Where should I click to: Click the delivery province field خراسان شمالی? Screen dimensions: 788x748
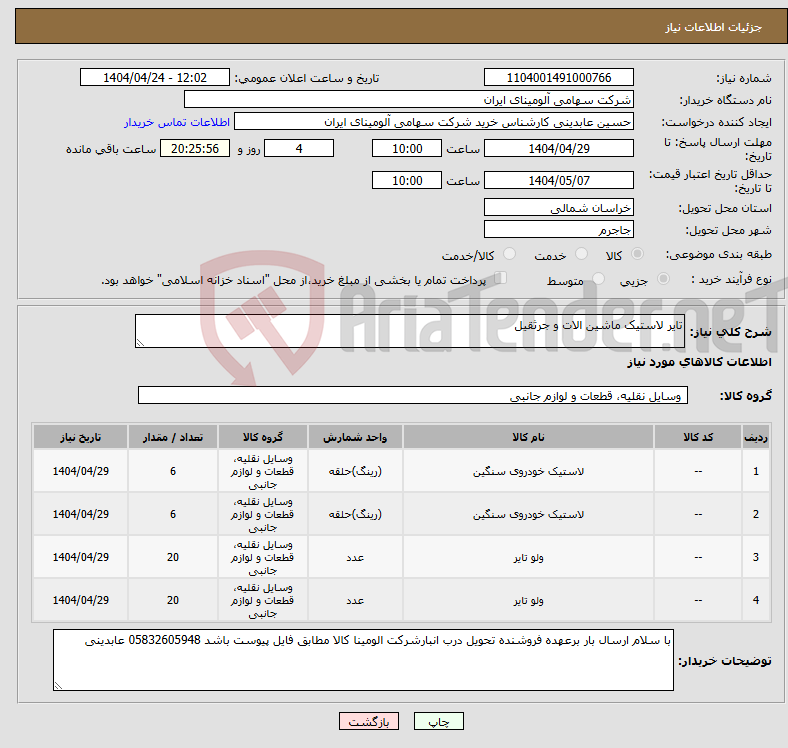558,207
